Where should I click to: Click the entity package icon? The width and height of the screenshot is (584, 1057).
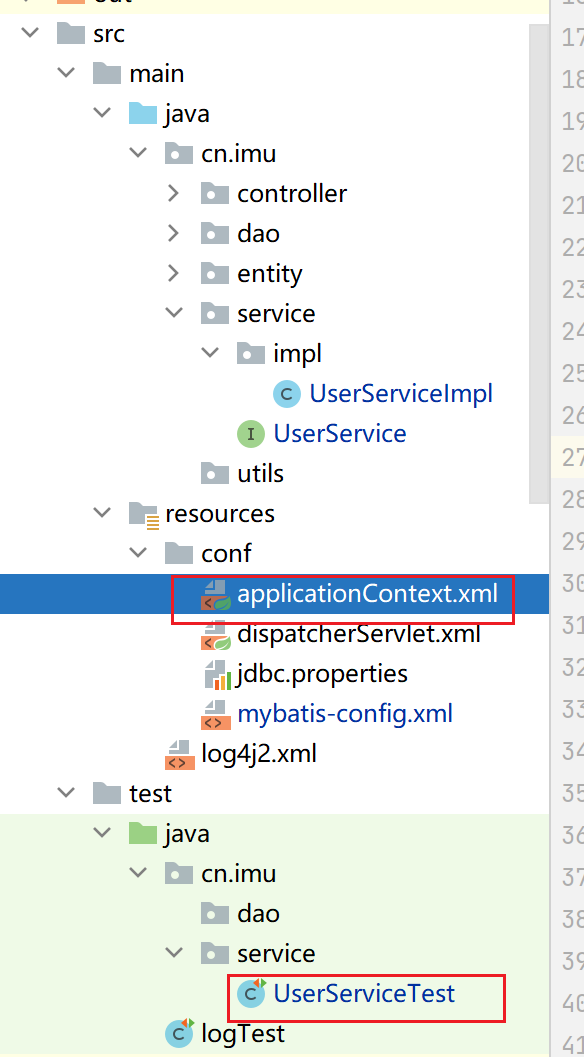tap(215, 273)
